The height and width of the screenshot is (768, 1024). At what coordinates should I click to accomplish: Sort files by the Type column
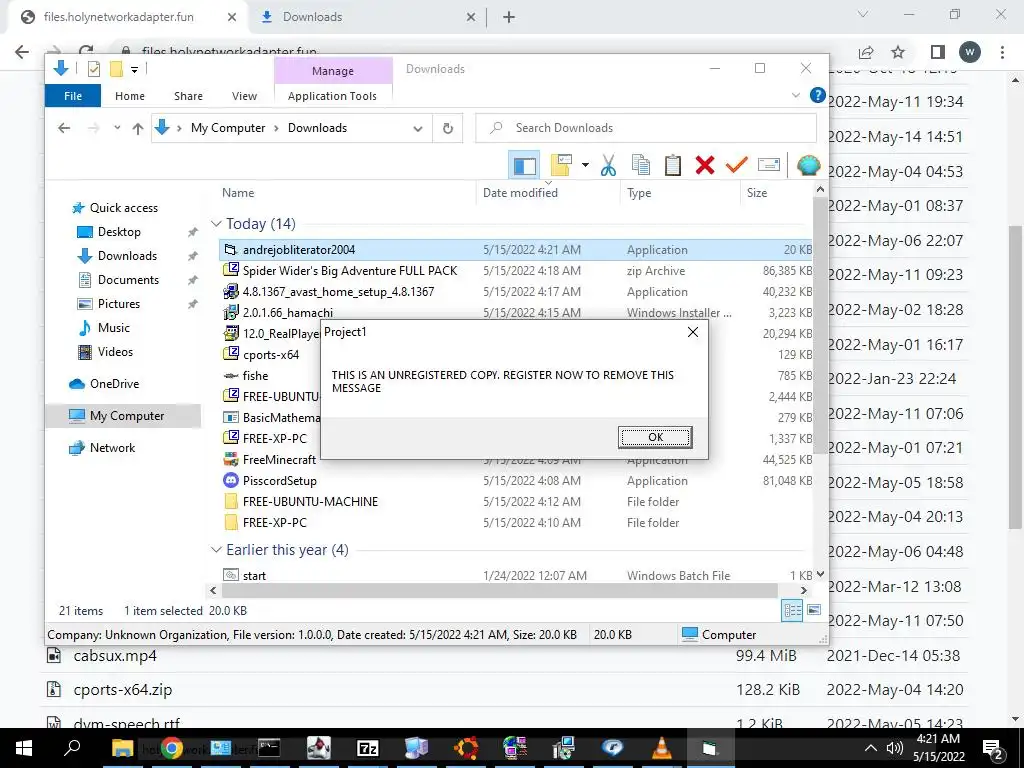[x=639, y=193]
